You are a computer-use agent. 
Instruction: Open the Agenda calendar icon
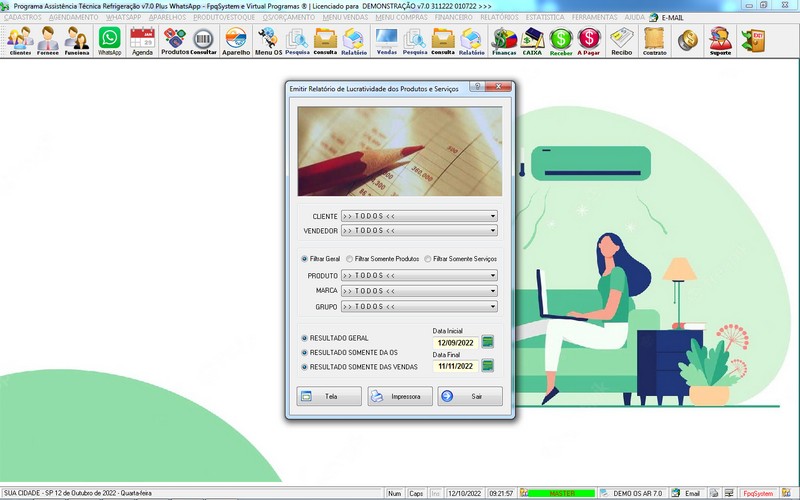142,40
